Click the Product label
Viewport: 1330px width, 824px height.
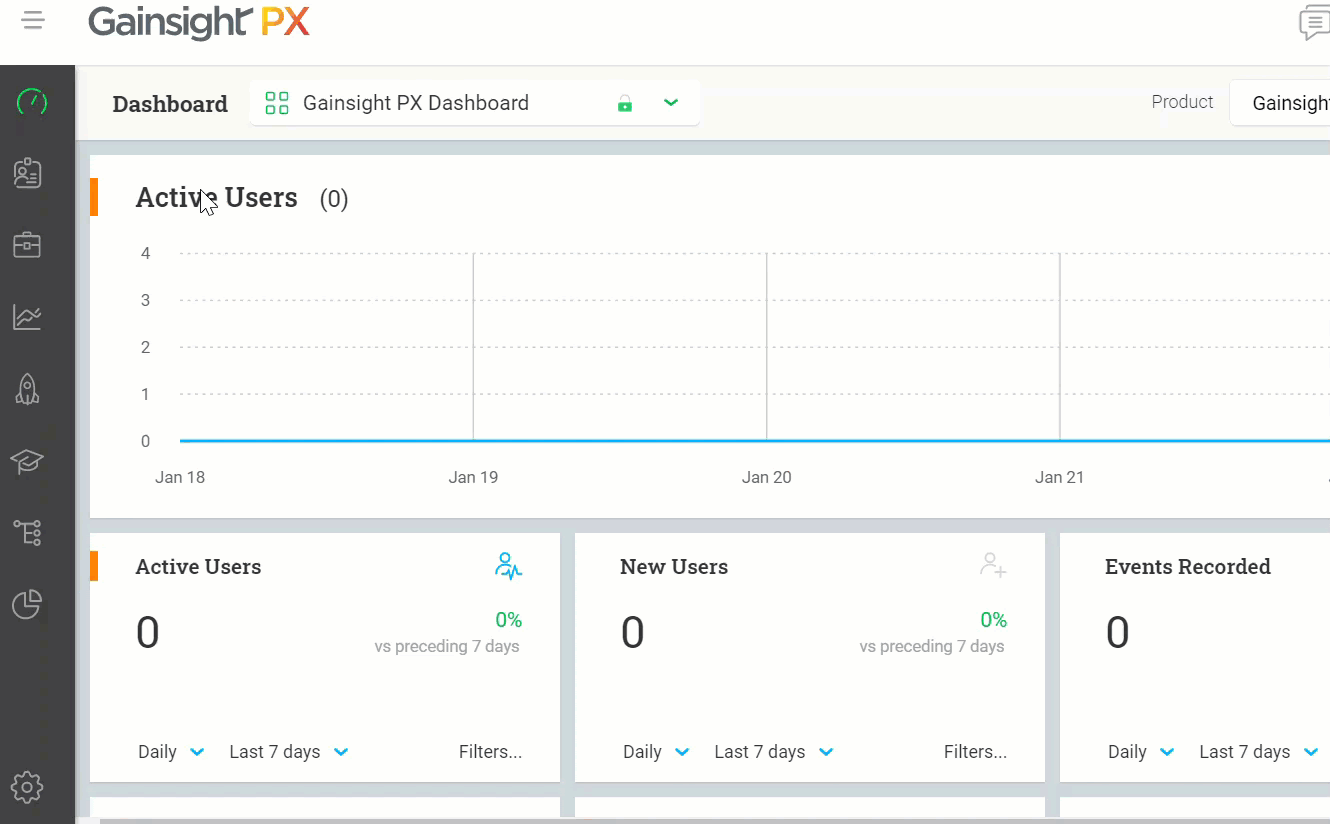1182,102
